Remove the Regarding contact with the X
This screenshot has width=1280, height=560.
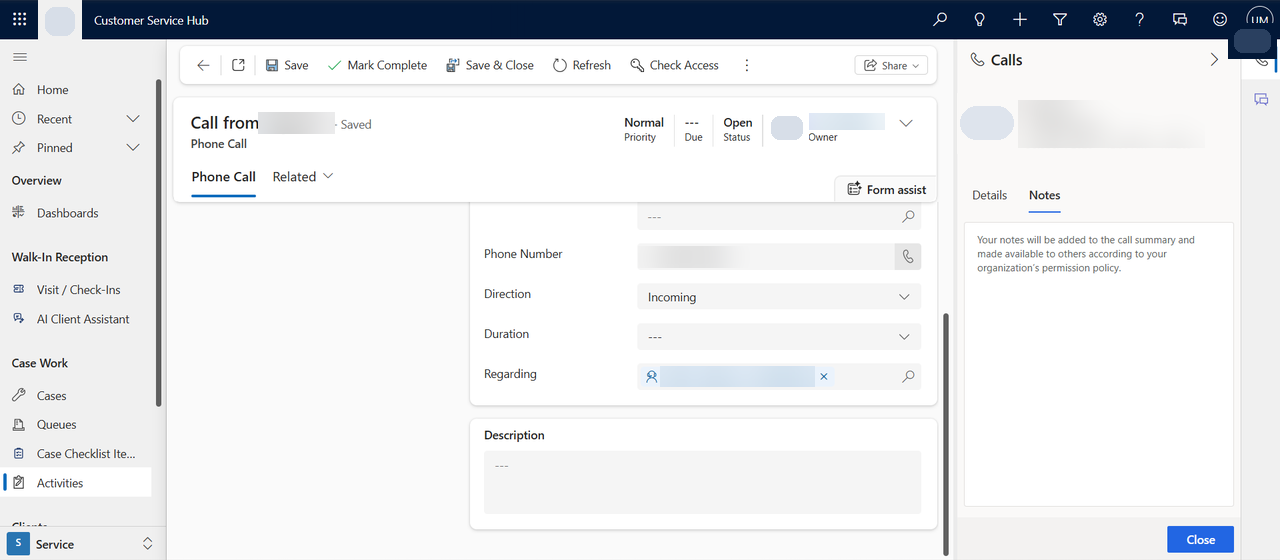click(x=824, y=377)
